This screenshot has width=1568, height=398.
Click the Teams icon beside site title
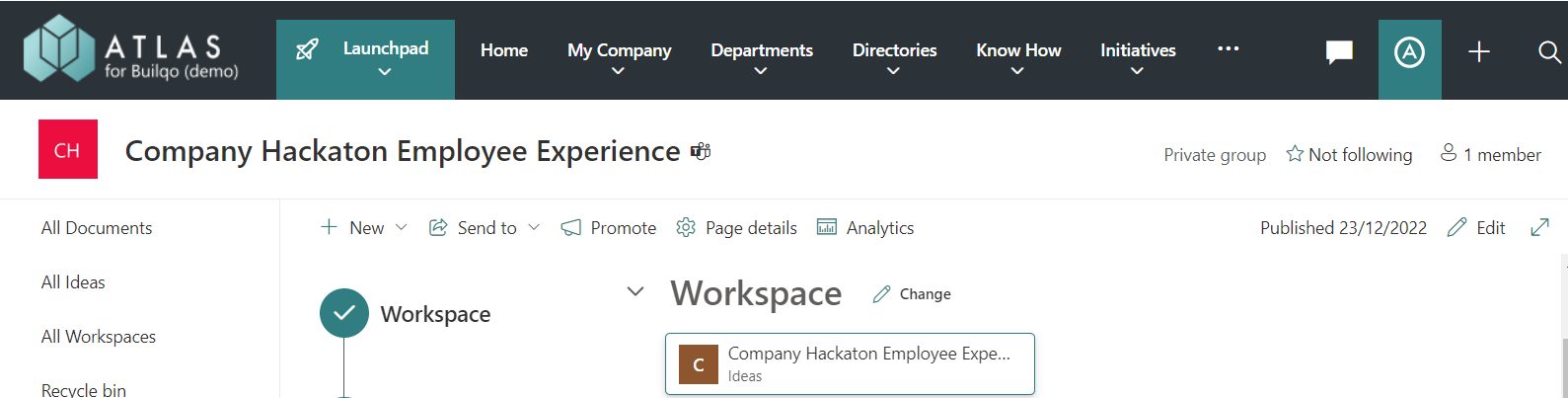coord(701,151)
